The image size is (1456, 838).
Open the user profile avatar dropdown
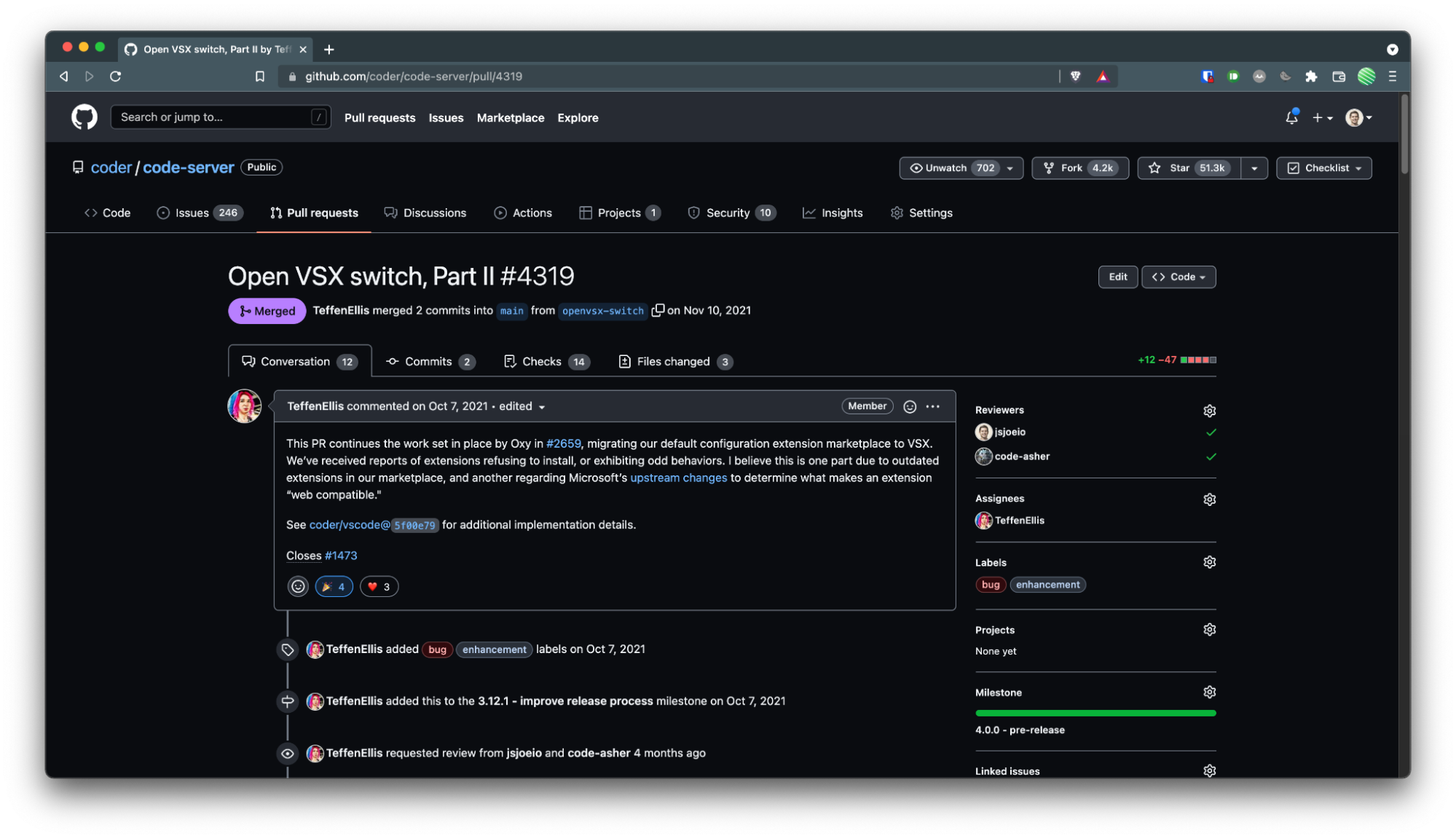tap(1359, 117)
